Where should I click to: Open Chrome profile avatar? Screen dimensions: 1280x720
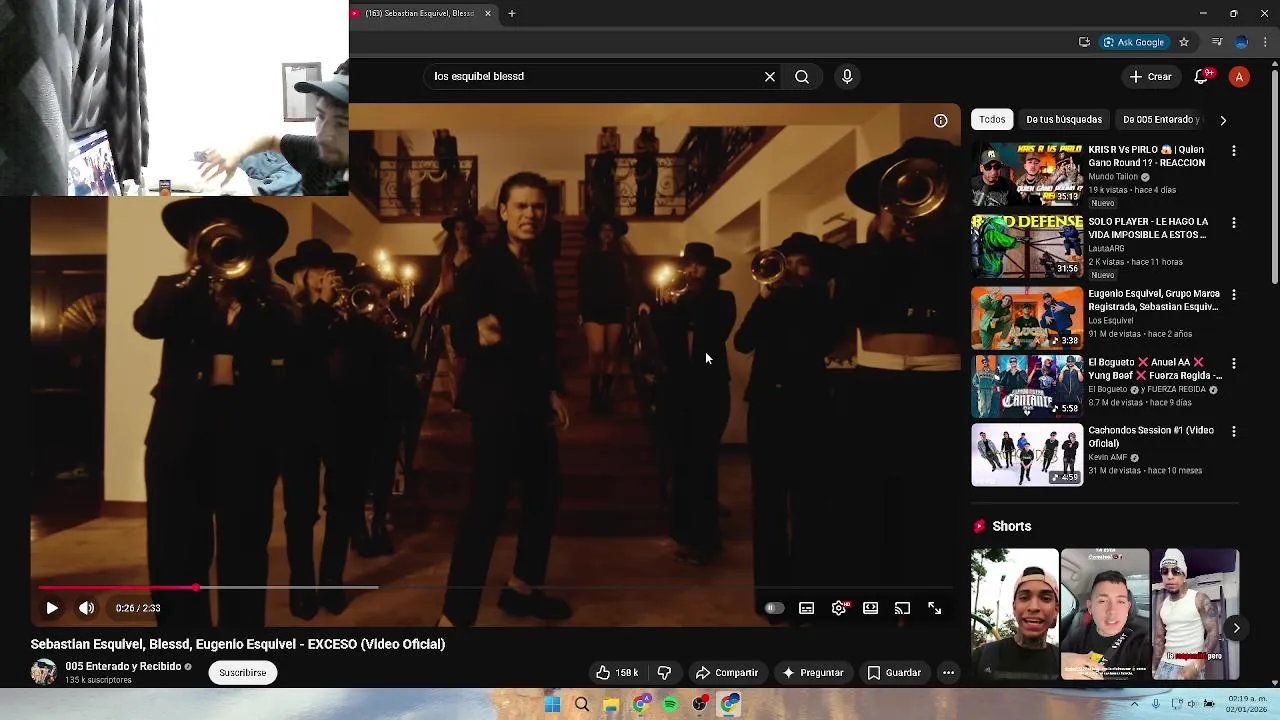(x=1242, y=42)
